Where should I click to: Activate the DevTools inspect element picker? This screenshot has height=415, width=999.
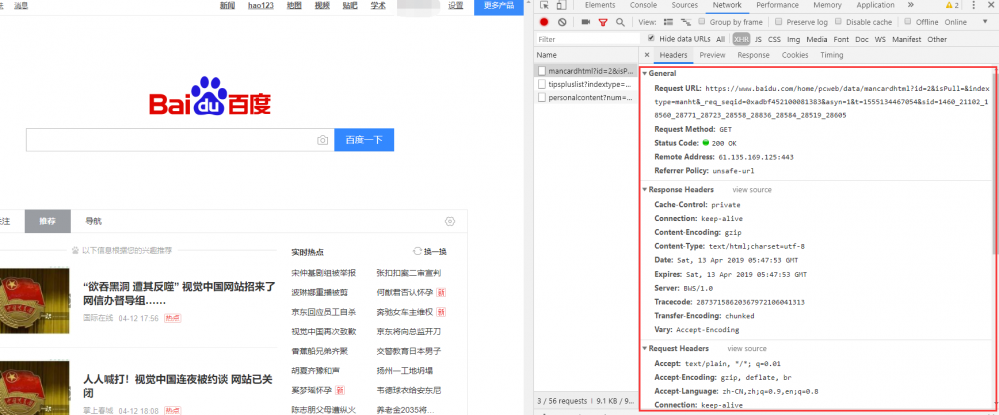(x=545, y=5)
